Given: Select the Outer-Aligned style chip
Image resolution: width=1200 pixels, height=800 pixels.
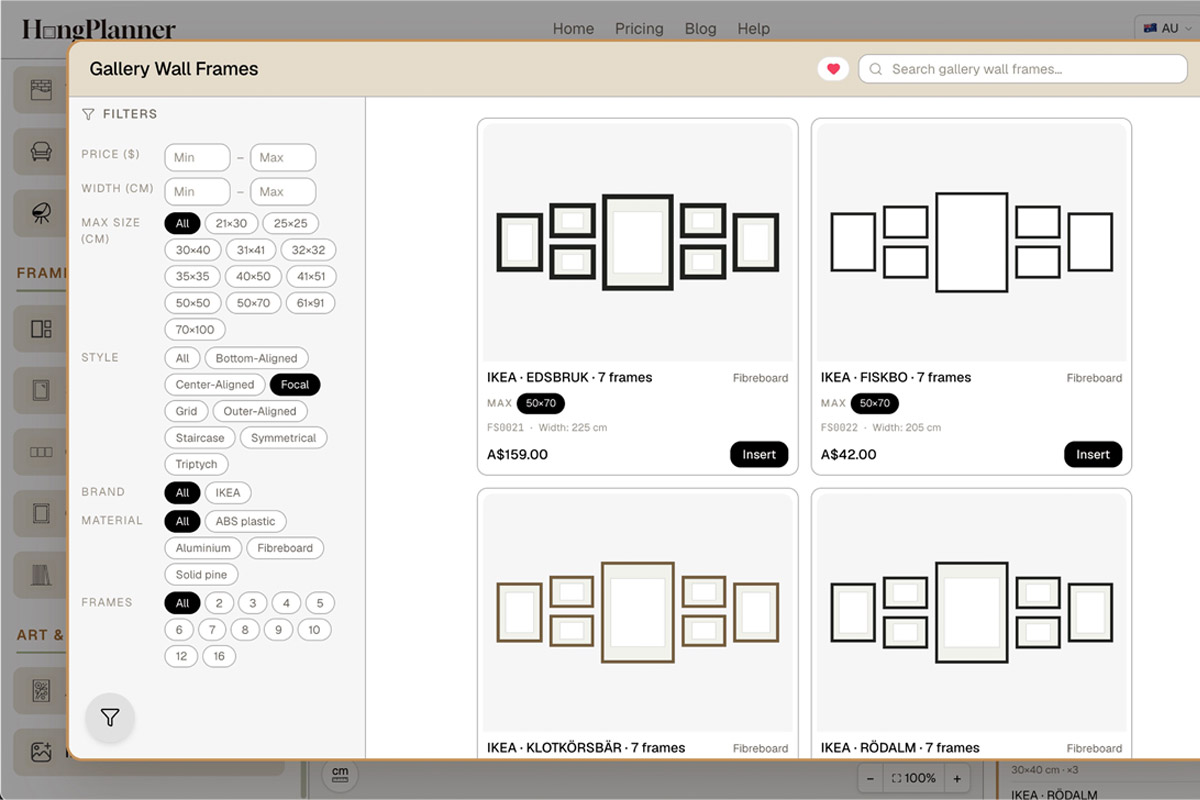Looking at the screenshot, I should 260,411.
